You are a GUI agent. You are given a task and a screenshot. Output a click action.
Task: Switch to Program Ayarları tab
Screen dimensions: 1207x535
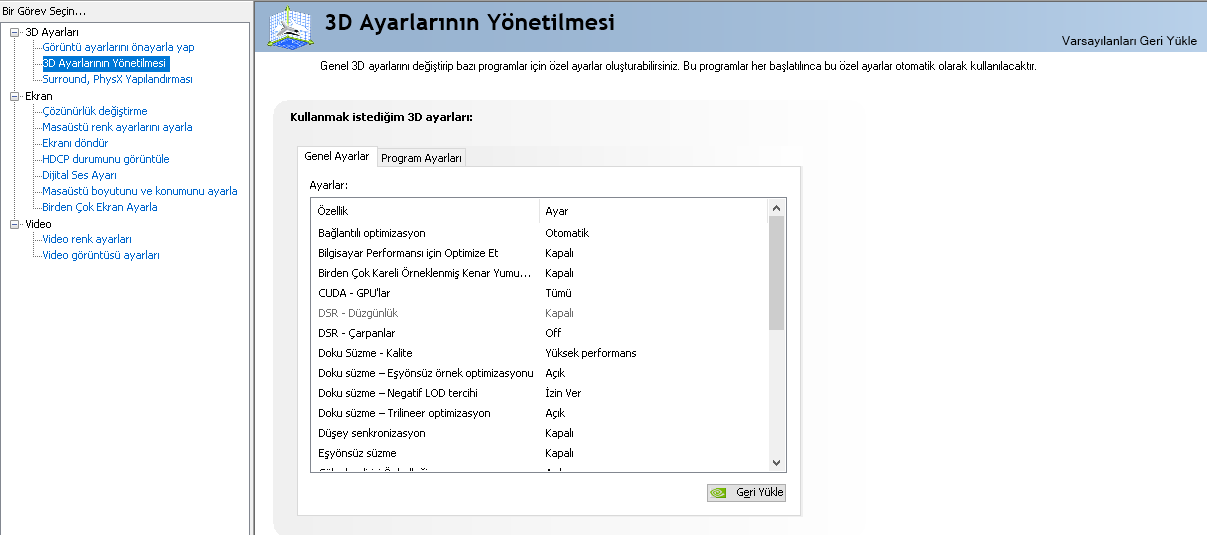pyautogui.click(x=422, y=158)
